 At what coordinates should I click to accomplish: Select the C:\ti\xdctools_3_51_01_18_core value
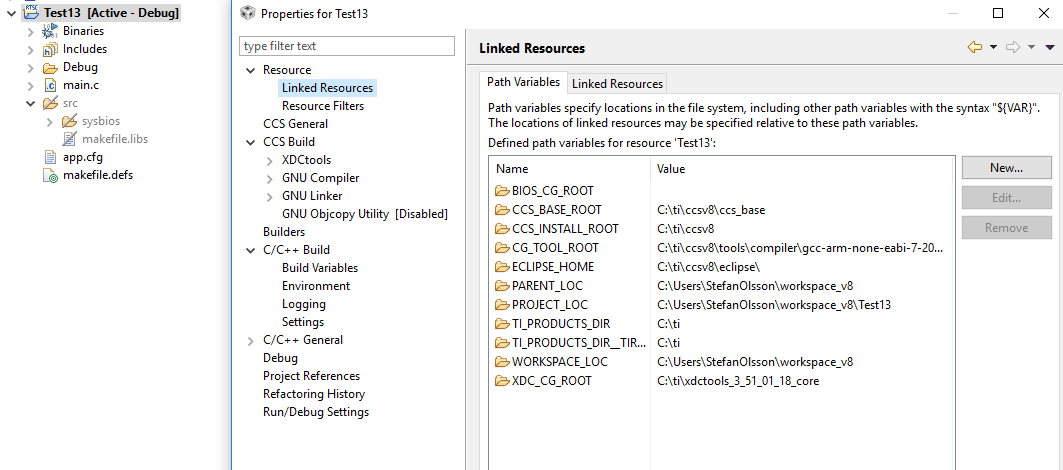pyautogui.click(x=738, y=380)
